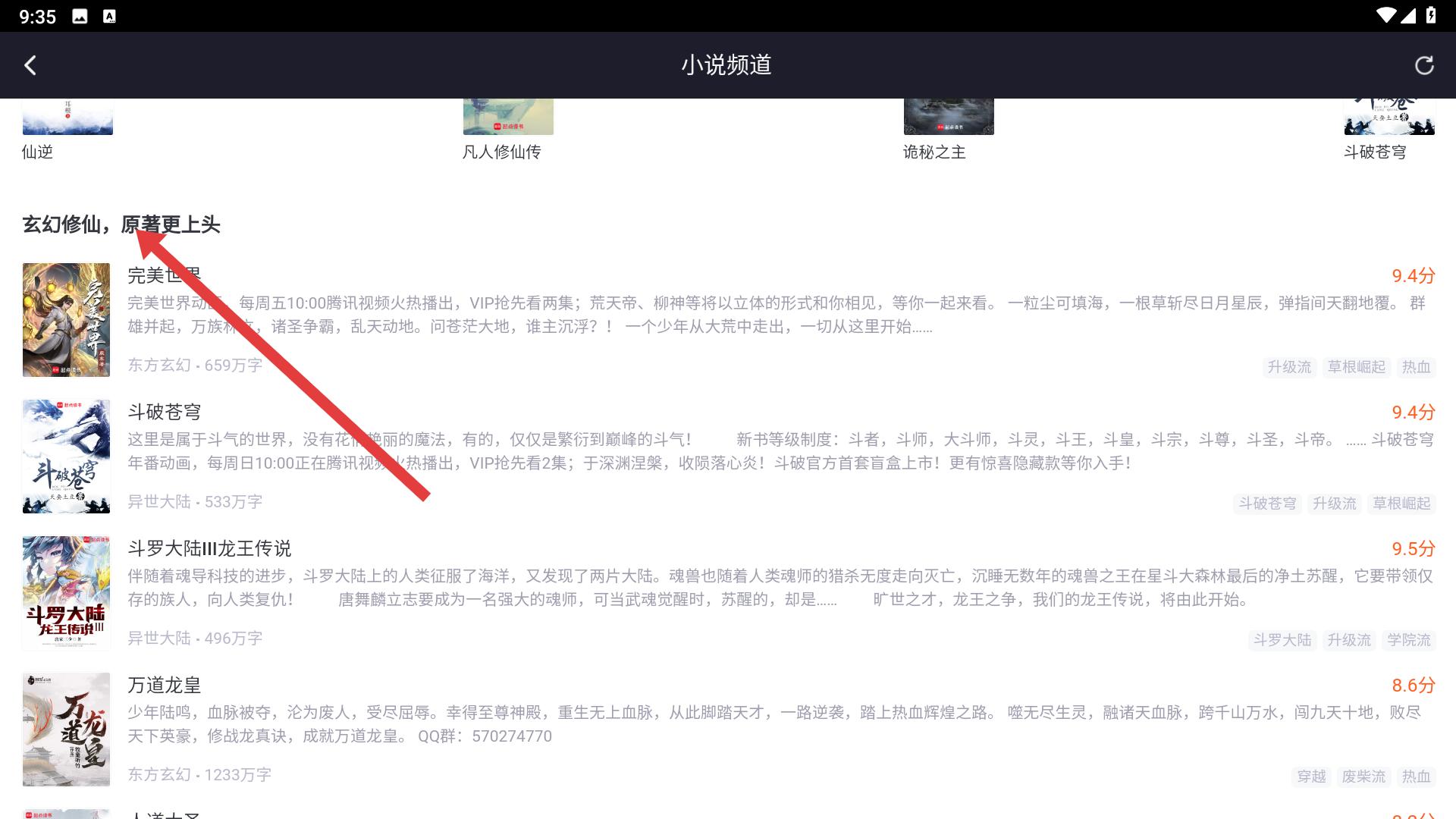Image resolution: width=1456 pixels, height=819 pixels.
Task: Open the 斗破苍穹 list cover thumbnail
Action: [66, 457]
